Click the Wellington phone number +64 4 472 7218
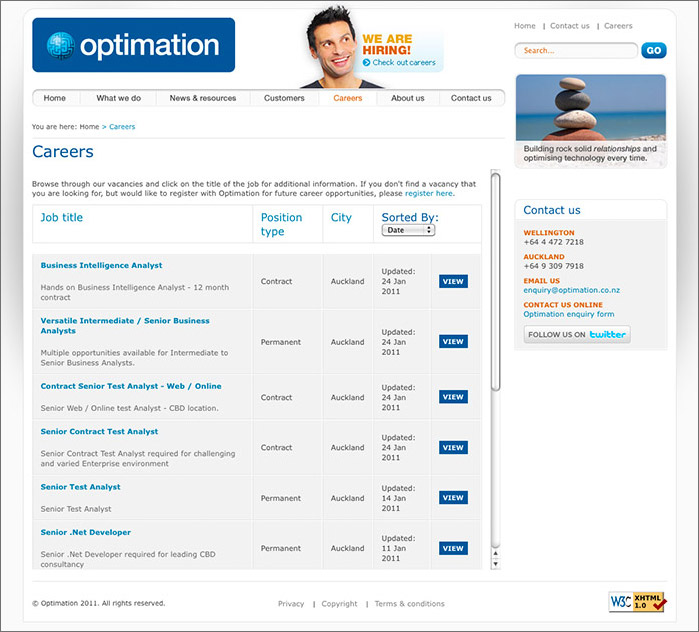Image resolution: width=699 pixels, height=632 pixels. pos(553,242)
